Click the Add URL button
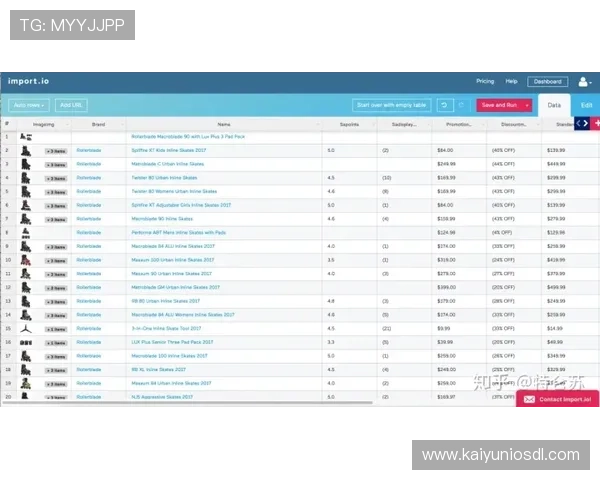The image size is (600, 480). pyautogui.click(x=71, y=105)
